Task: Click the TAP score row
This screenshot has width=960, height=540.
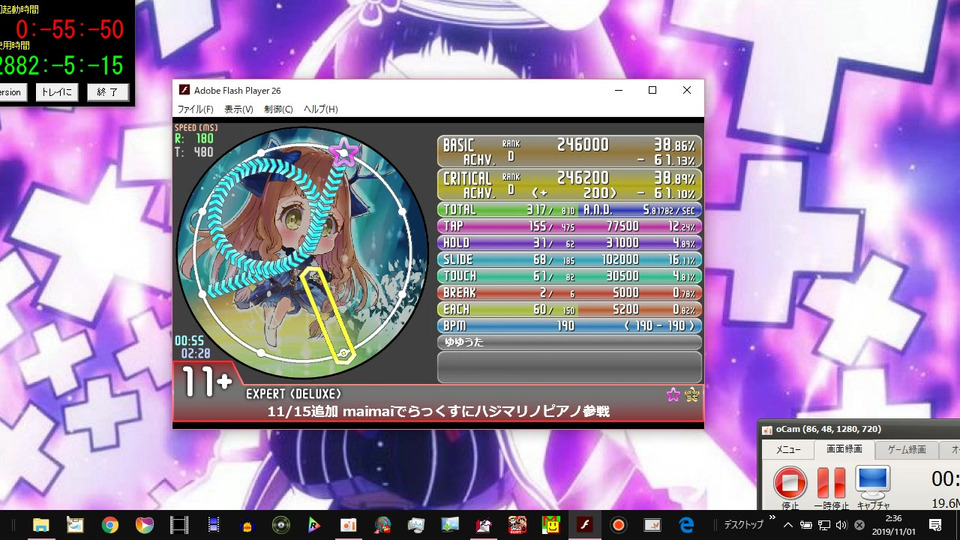Action: tap(569, 226)
